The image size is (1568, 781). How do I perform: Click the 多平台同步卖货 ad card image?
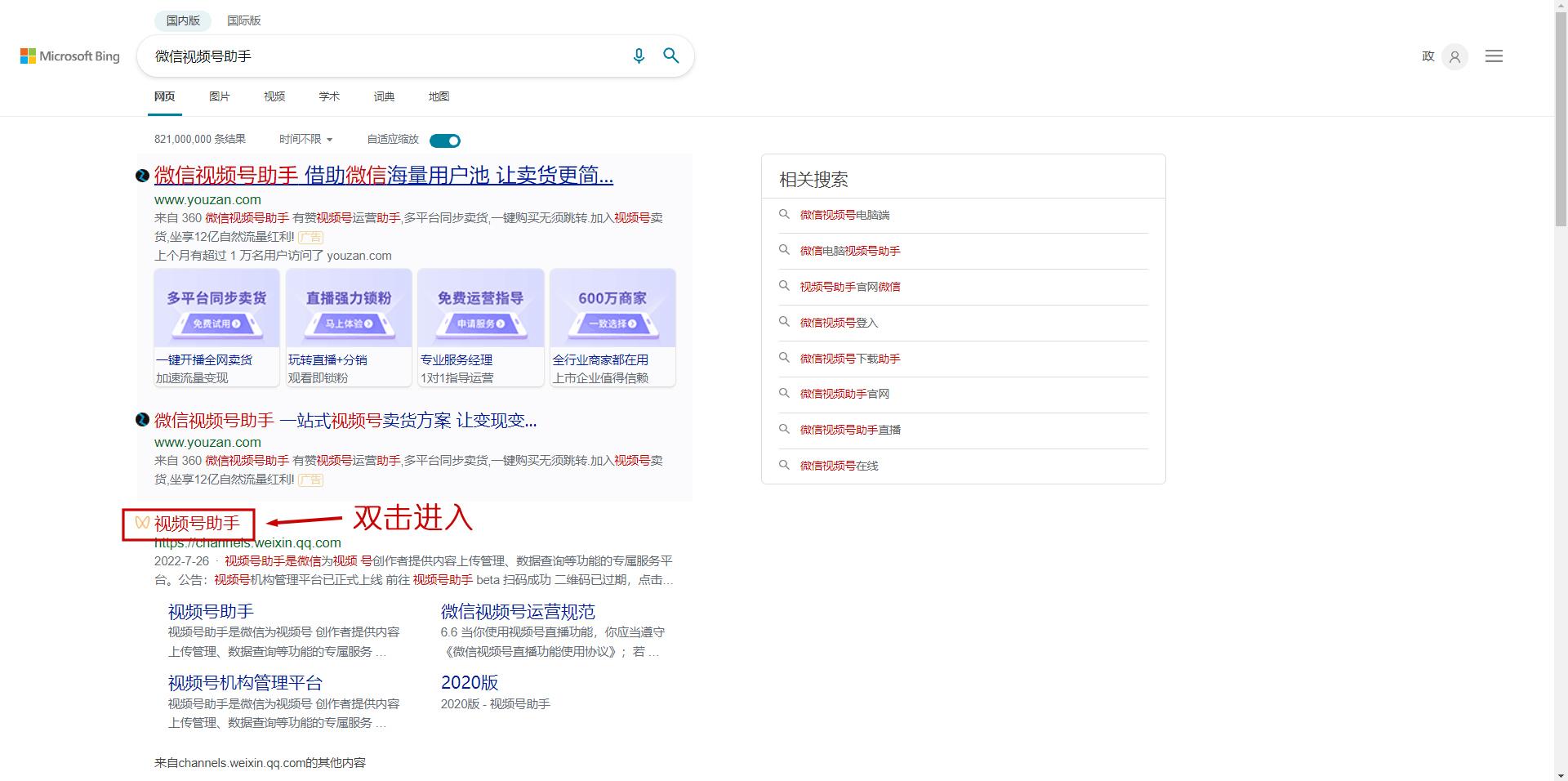(x=216, y=309)
